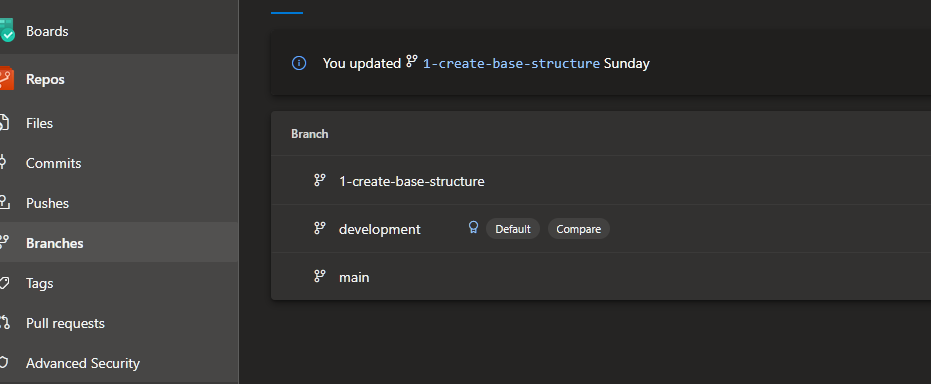Click the info icon in update banner

[x=299, y=63]
